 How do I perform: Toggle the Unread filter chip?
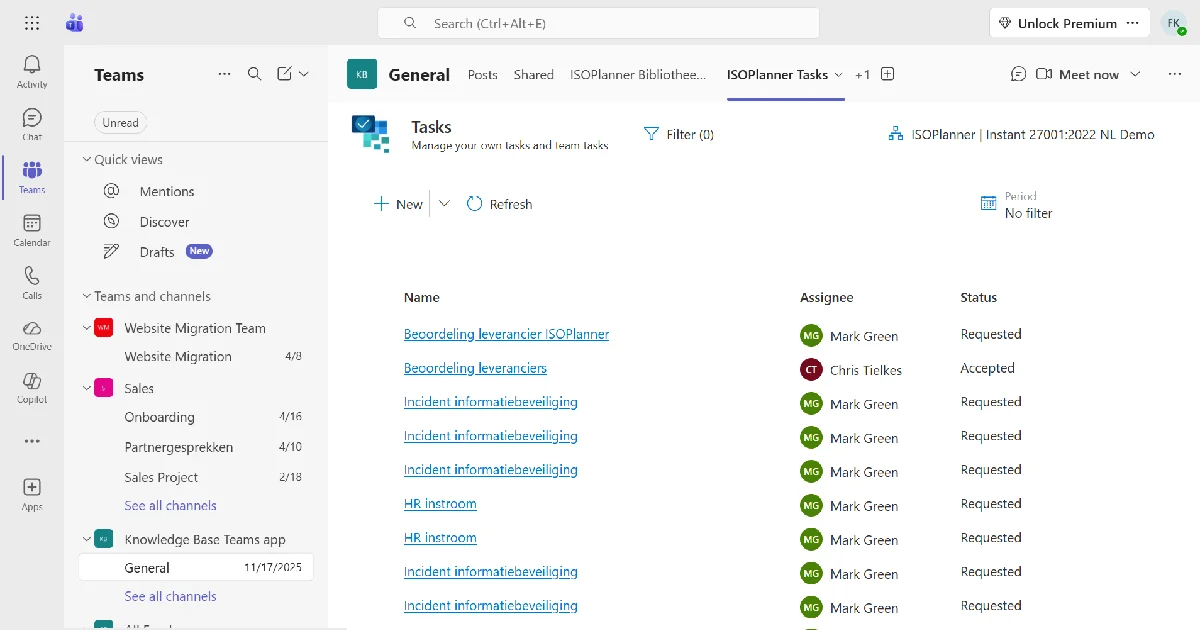(x=121, y=123)
